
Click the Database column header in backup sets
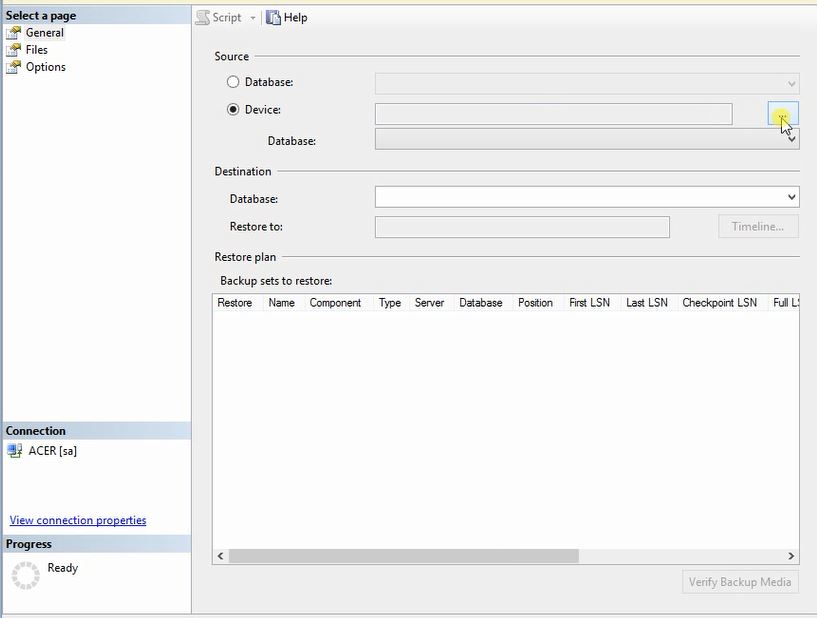click(x=481, y=303)
